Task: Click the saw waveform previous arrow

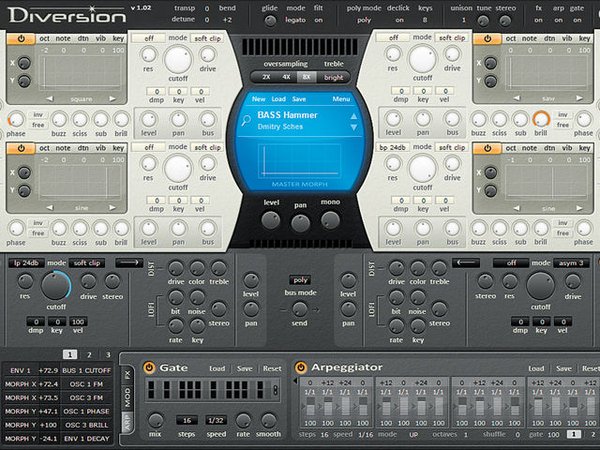Action: 517,98
